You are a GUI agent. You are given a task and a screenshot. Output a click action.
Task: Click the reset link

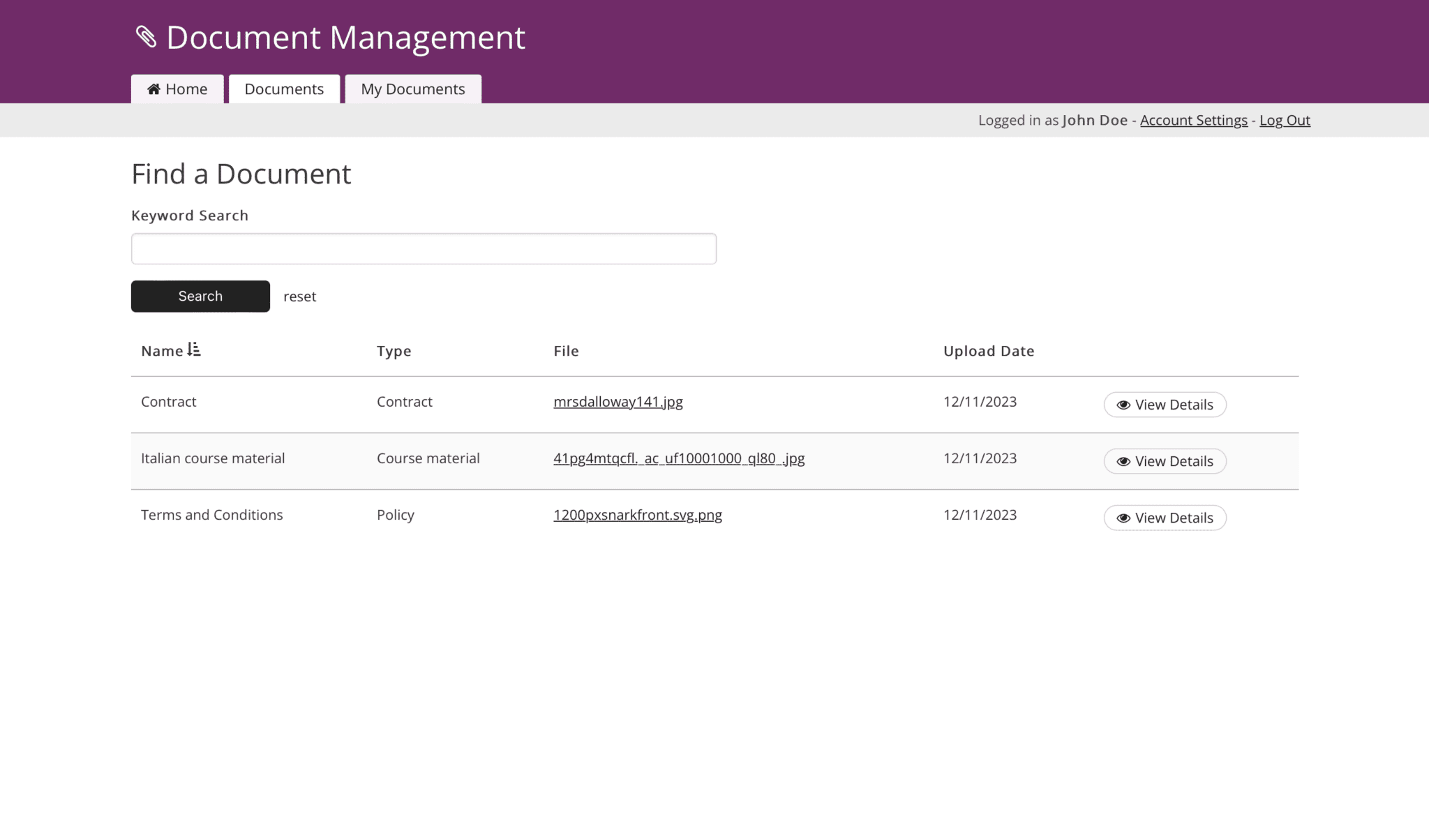coord(299,296)
